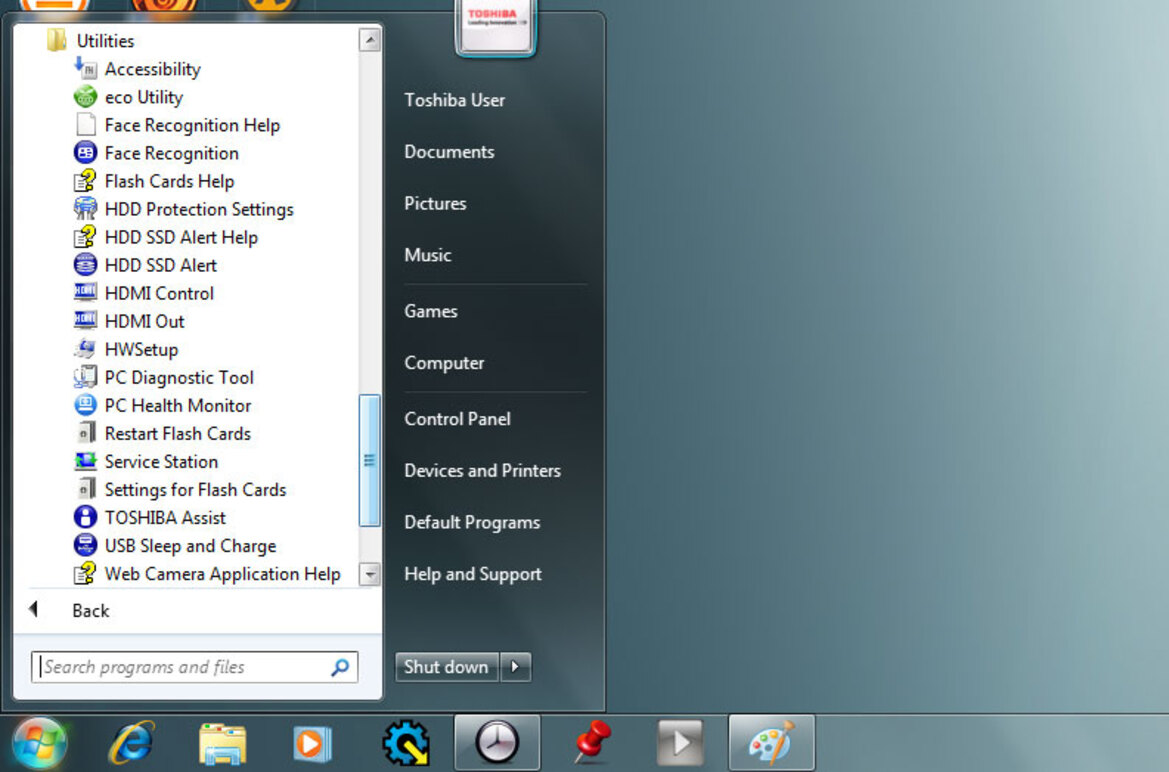The image size is (1169, 772).
Task: Open Help and Support
Action: pos(473,574)
